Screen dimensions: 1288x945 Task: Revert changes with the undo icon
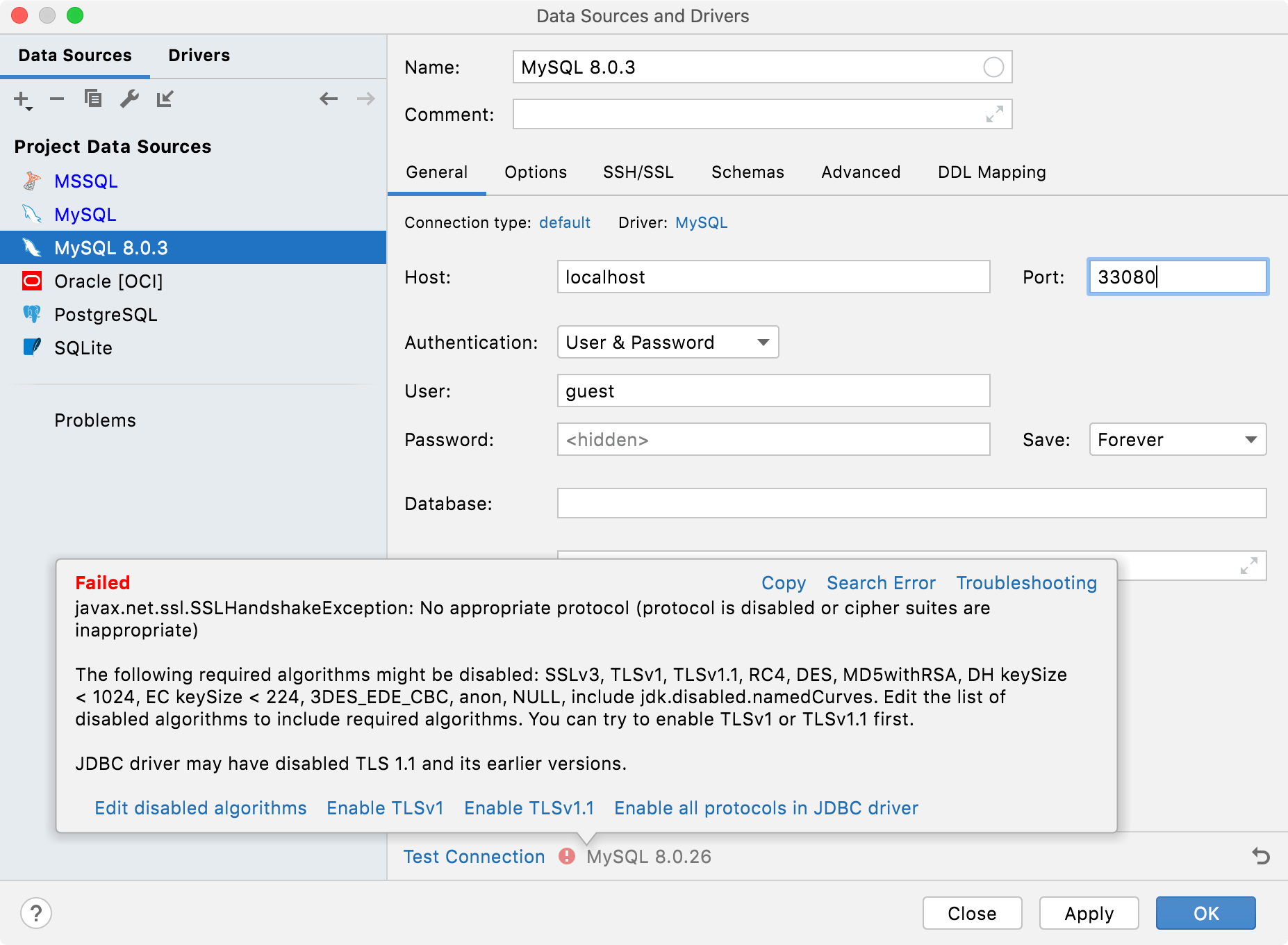pyautogui.click(x=1260, y=857)
